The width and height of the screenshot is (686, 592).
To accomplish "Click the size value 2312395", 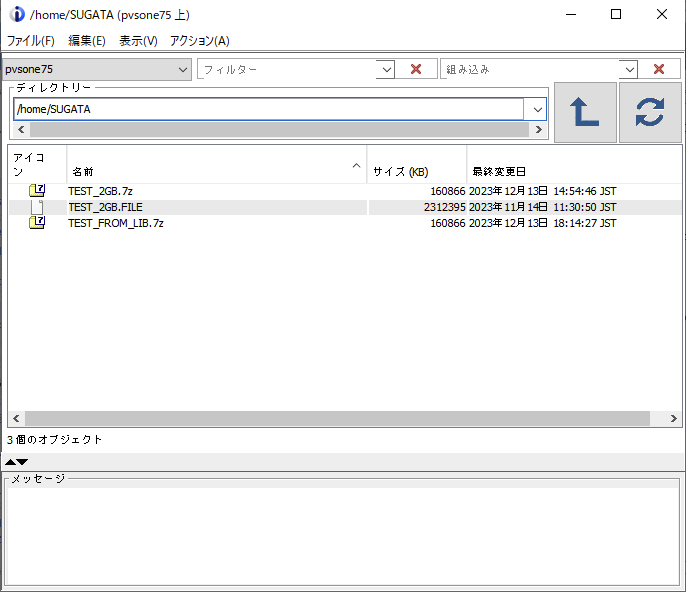I will [x=444, y=207].
